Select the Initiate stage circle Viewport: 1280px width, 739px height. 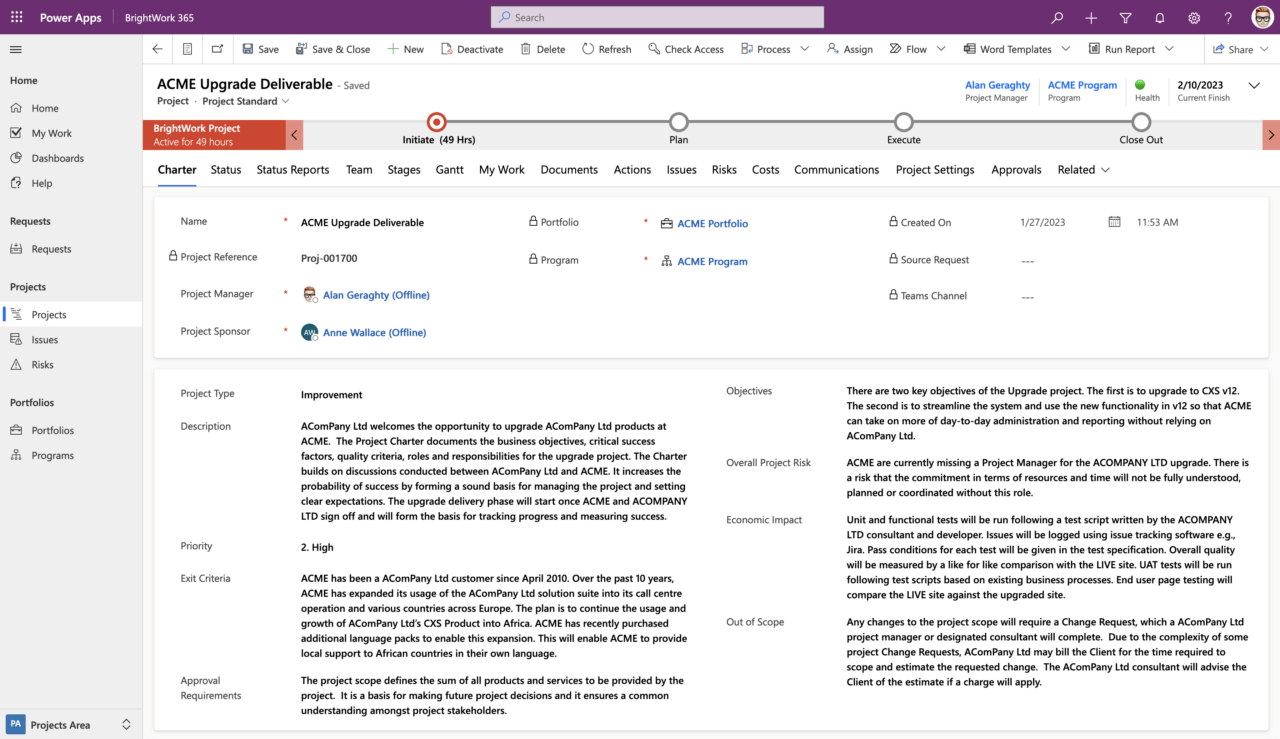[436, 122]
